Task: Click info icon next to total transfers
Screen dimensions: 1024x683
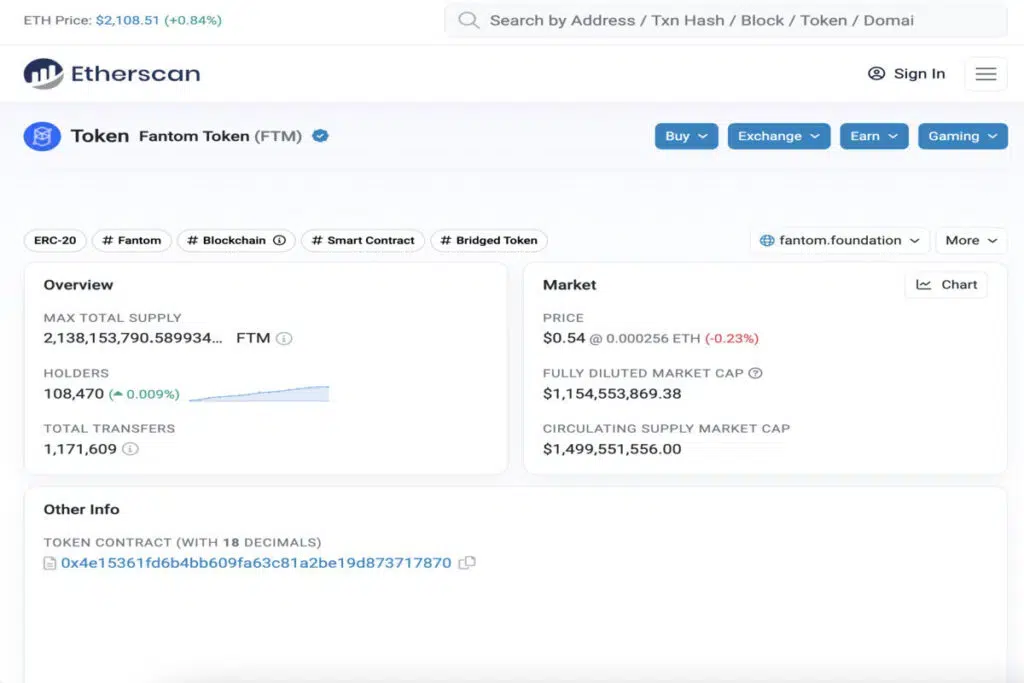Action: [x=131, y=449]
